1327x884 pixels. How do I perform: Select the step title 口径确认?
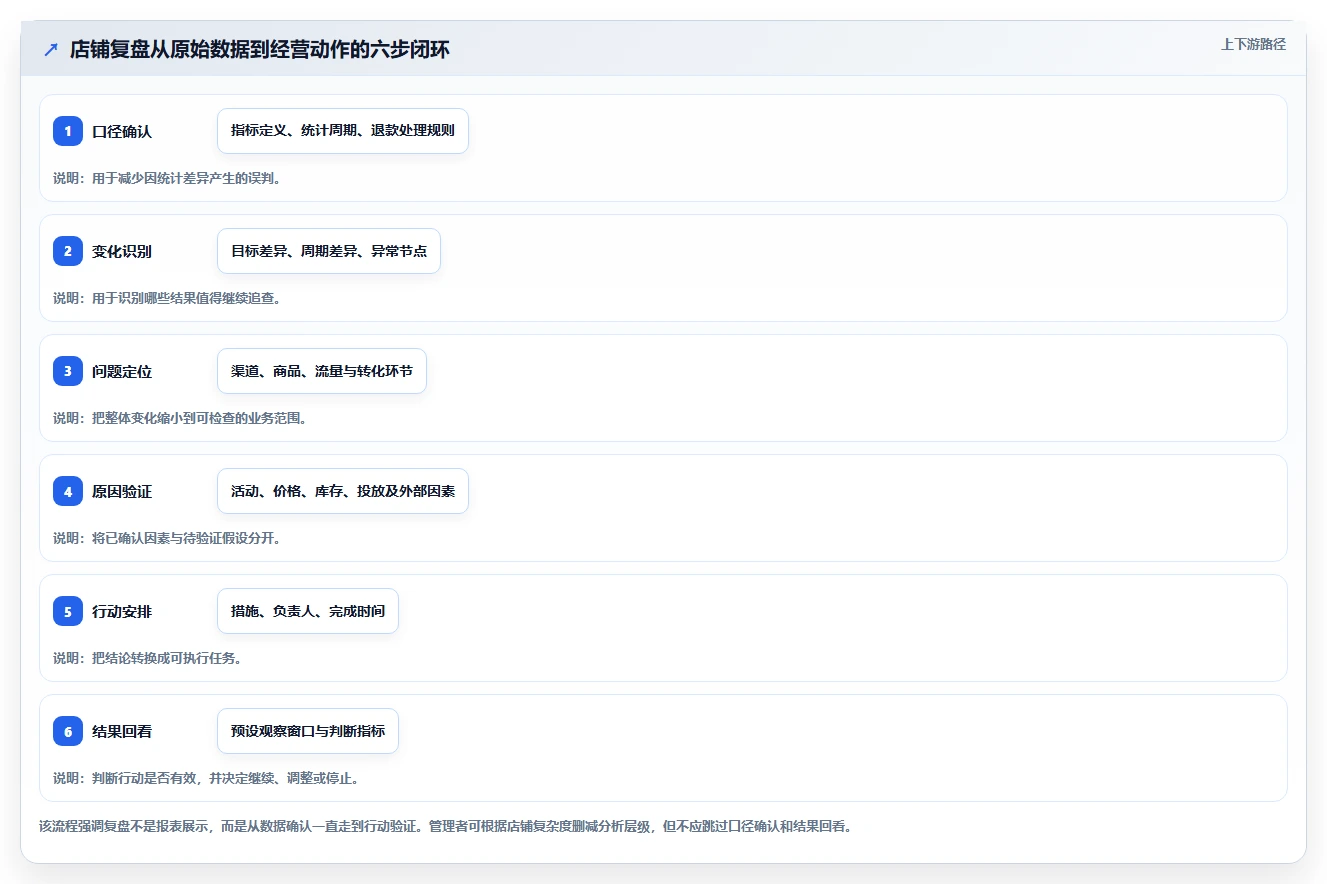(x=122, y=131)
